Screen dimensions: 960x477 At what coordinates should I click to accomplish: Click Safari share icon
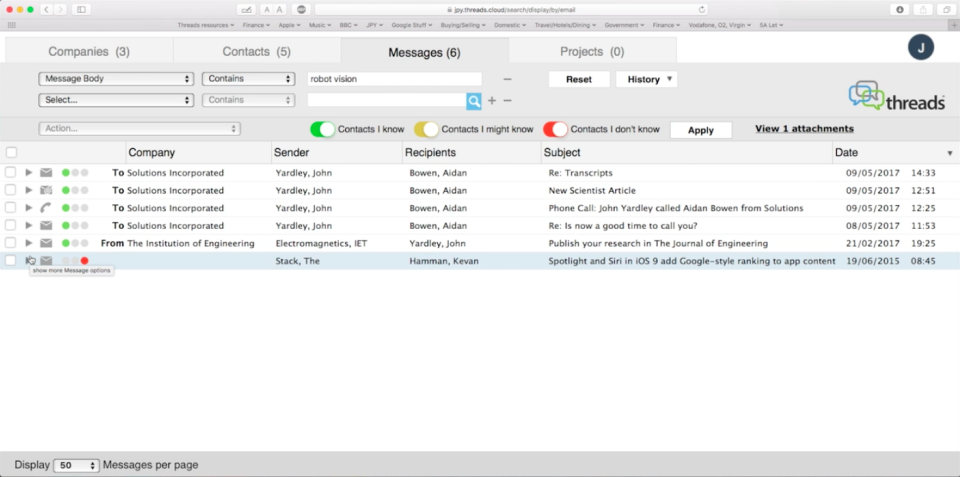[923, 9]
